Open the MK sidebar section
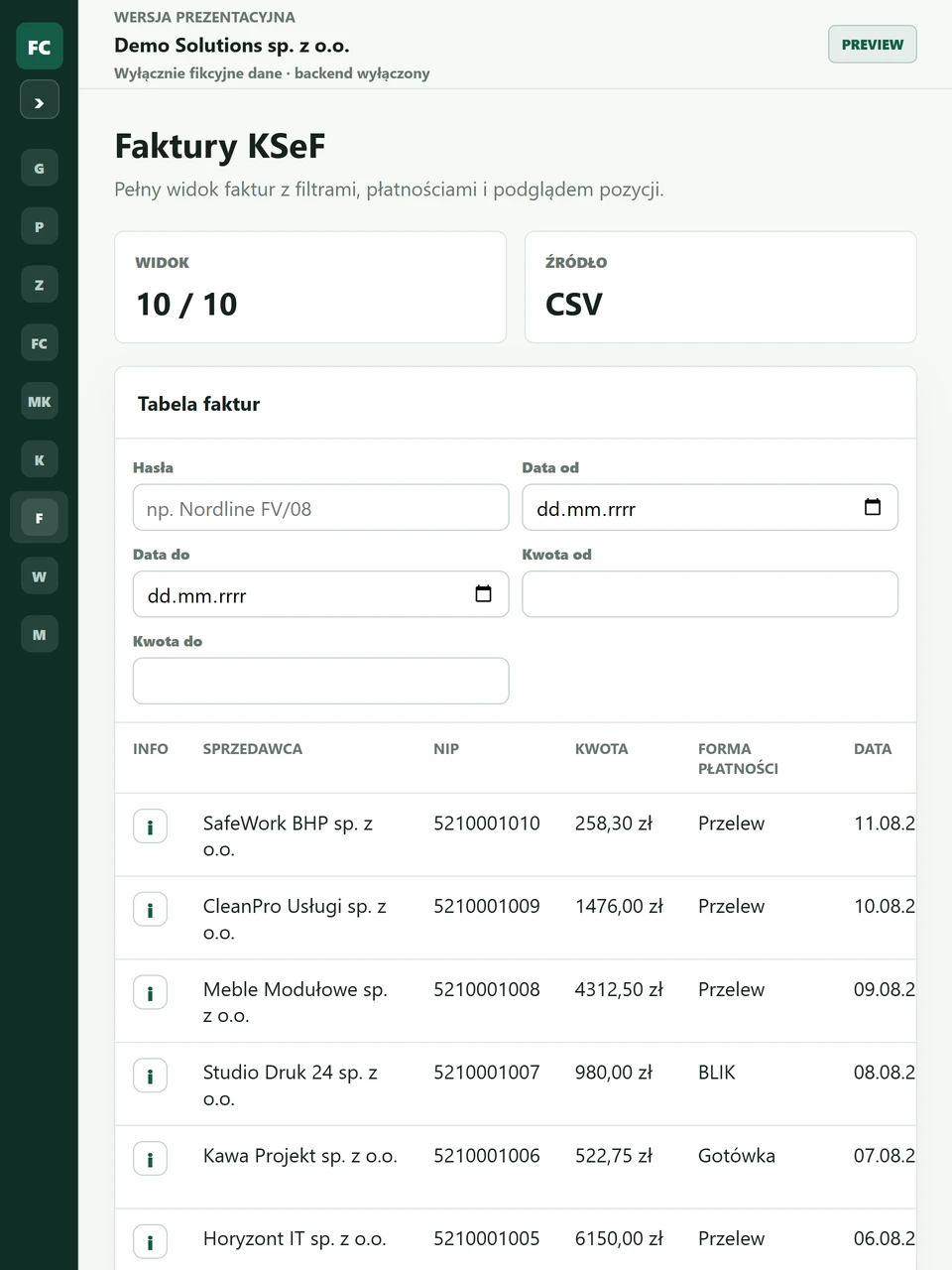Image resolution: width=952 pixels, height=1270 pixels. point(40,402)
